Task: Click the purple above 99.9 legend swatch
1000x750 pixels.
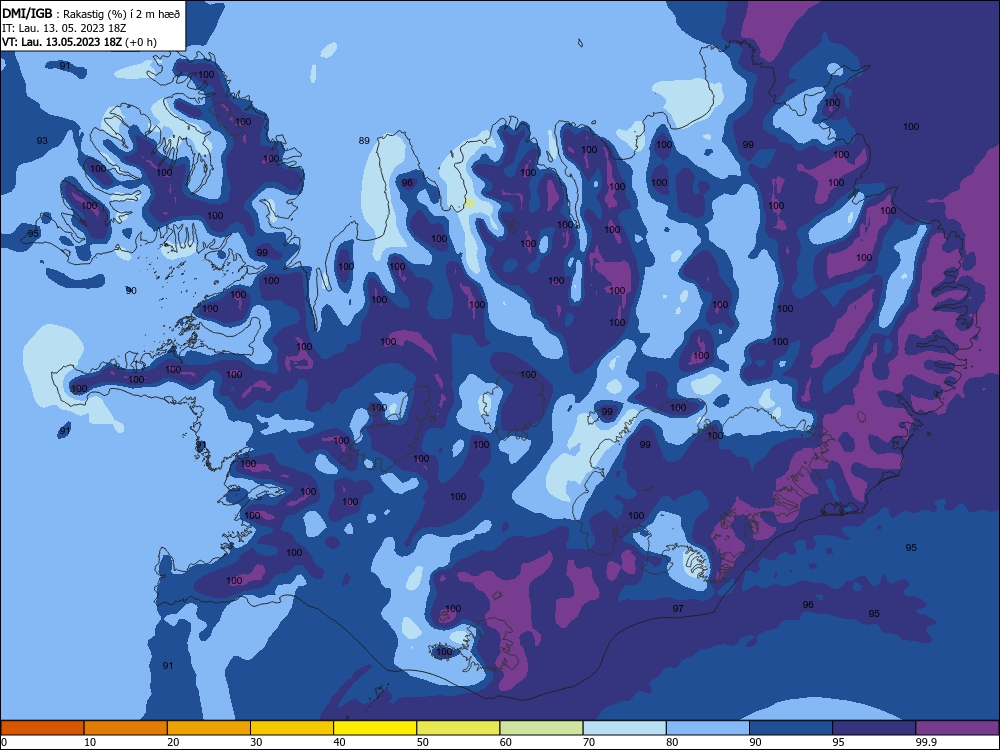Action: pos(957,728)
